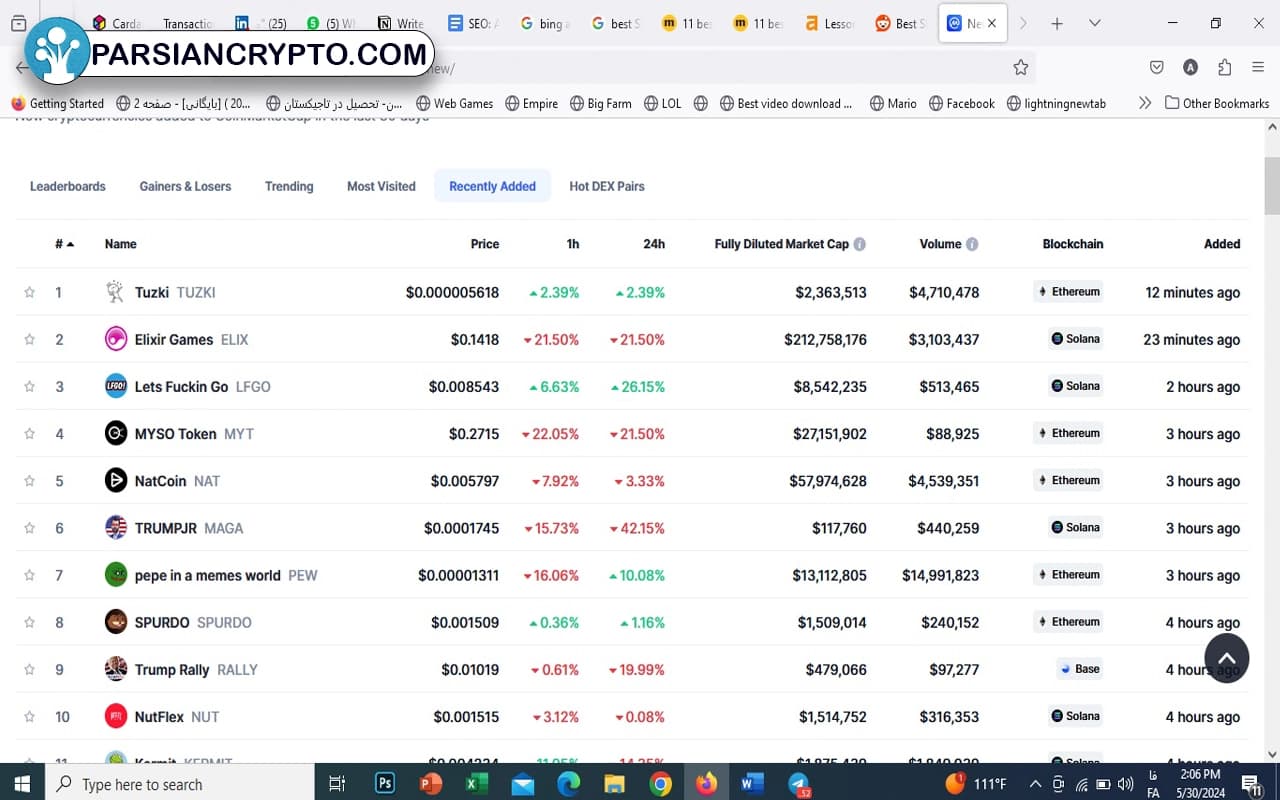Bookmark this page with the star icon

1020,67
